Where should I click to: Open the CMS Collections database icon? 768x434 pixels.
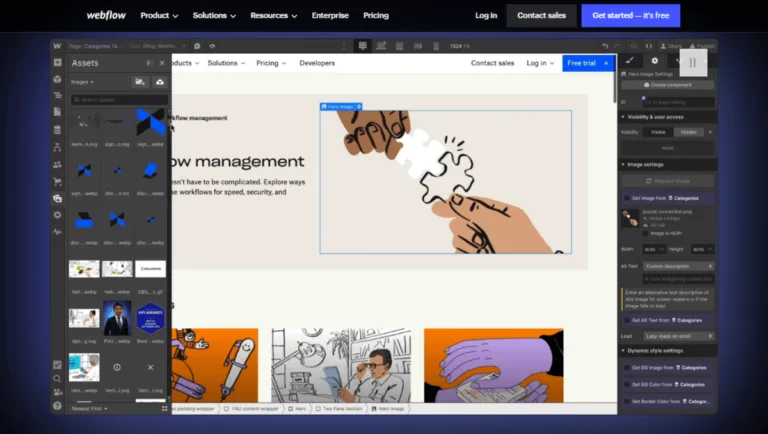(x=57, y=130)
